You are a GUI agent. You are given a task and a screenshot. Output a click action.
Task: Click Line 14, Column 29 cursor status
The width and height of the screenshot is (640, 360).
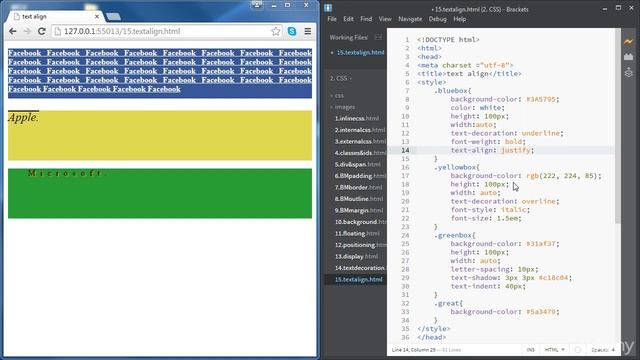point(413,350)
